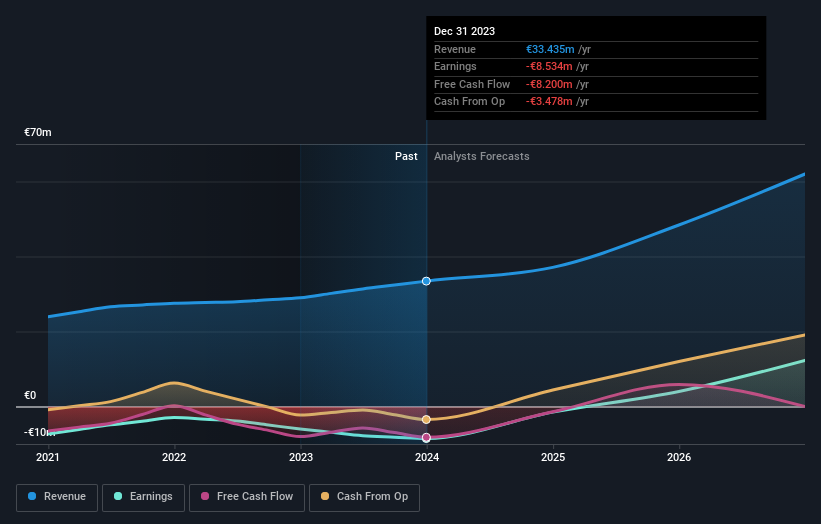Click the Analysts Forecasts label

pos(481,156)
